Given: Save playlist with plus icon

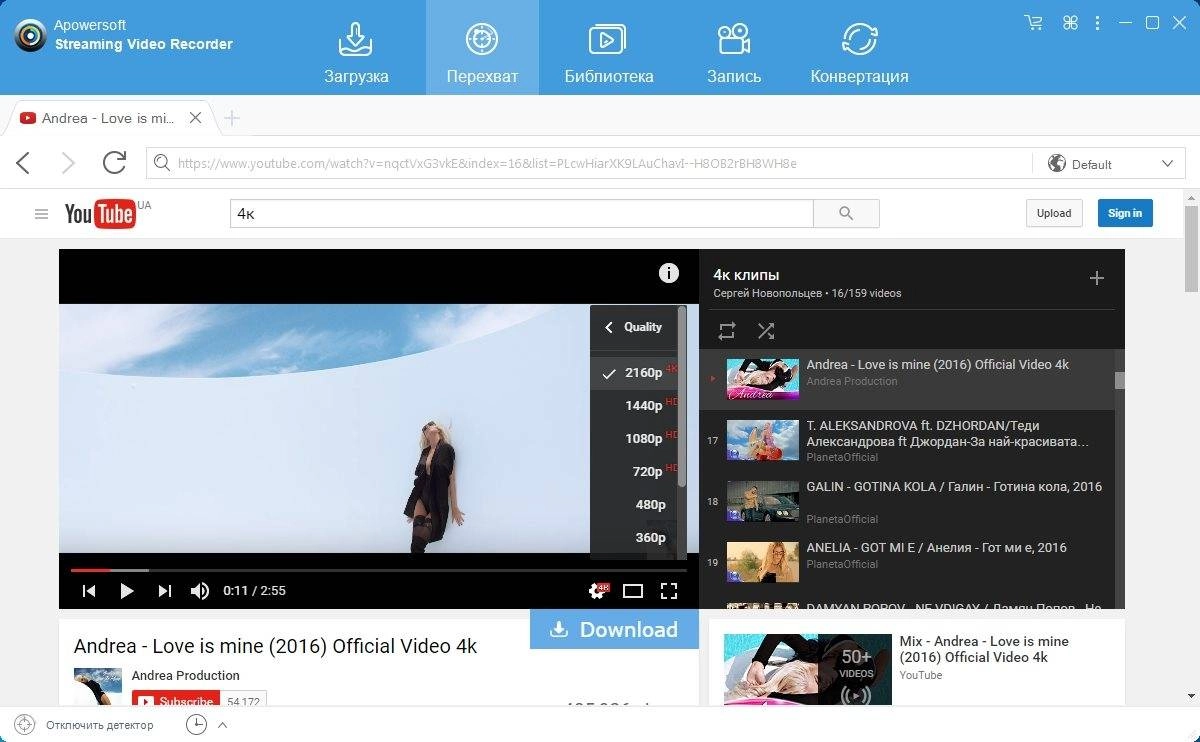Looking at the screenshot, I should pyautogui.click(x=1097, y=278).
